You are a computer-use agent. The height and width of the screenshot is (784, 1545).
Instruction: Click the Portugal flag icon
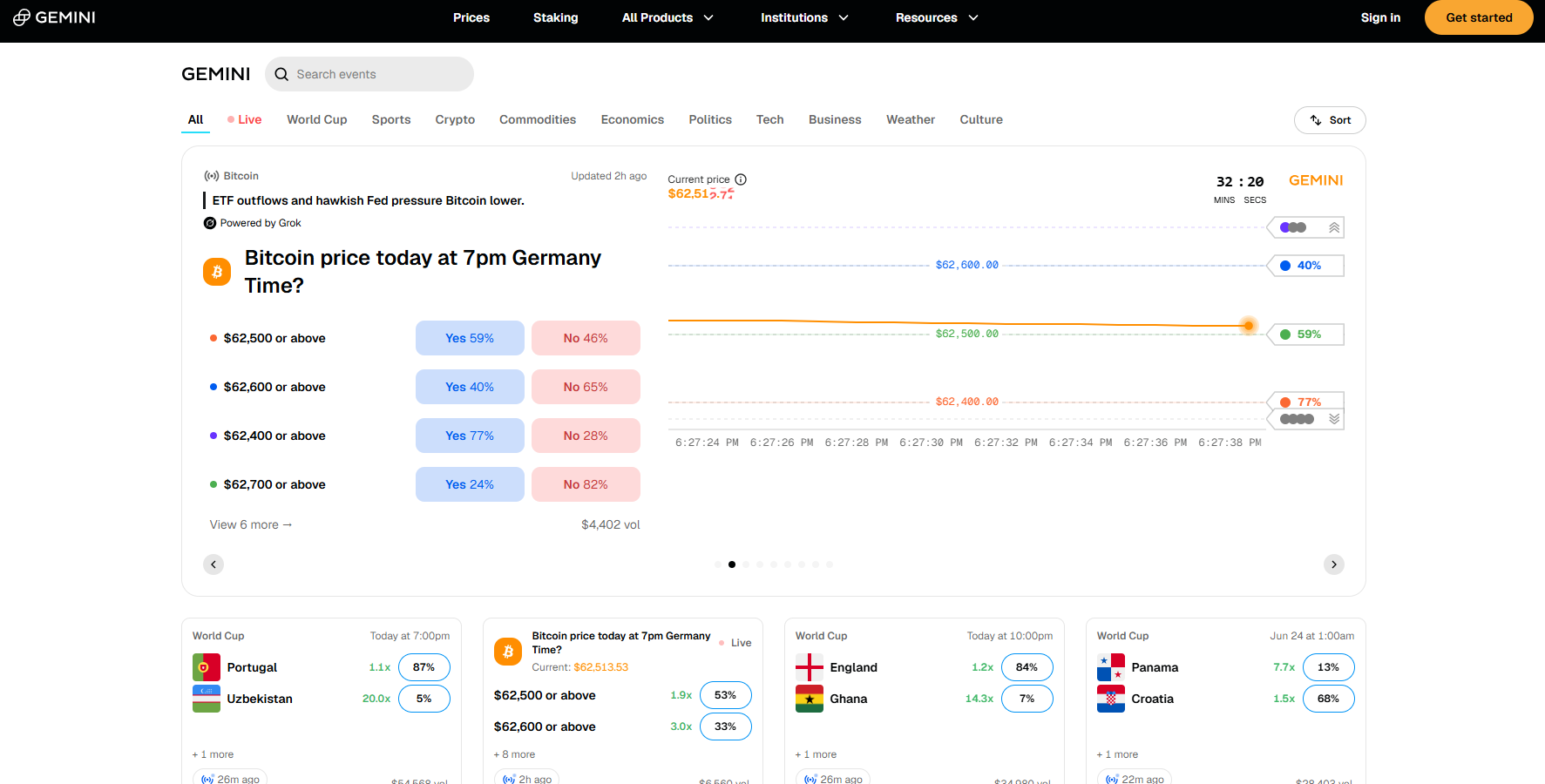click(x=207, y=667)
